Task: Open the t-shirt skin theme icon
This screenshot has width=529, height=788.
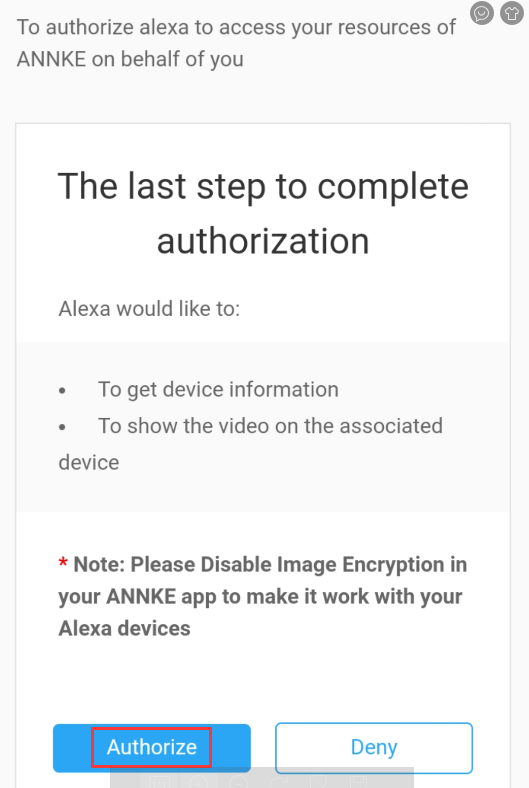Action: click(511, 13)
